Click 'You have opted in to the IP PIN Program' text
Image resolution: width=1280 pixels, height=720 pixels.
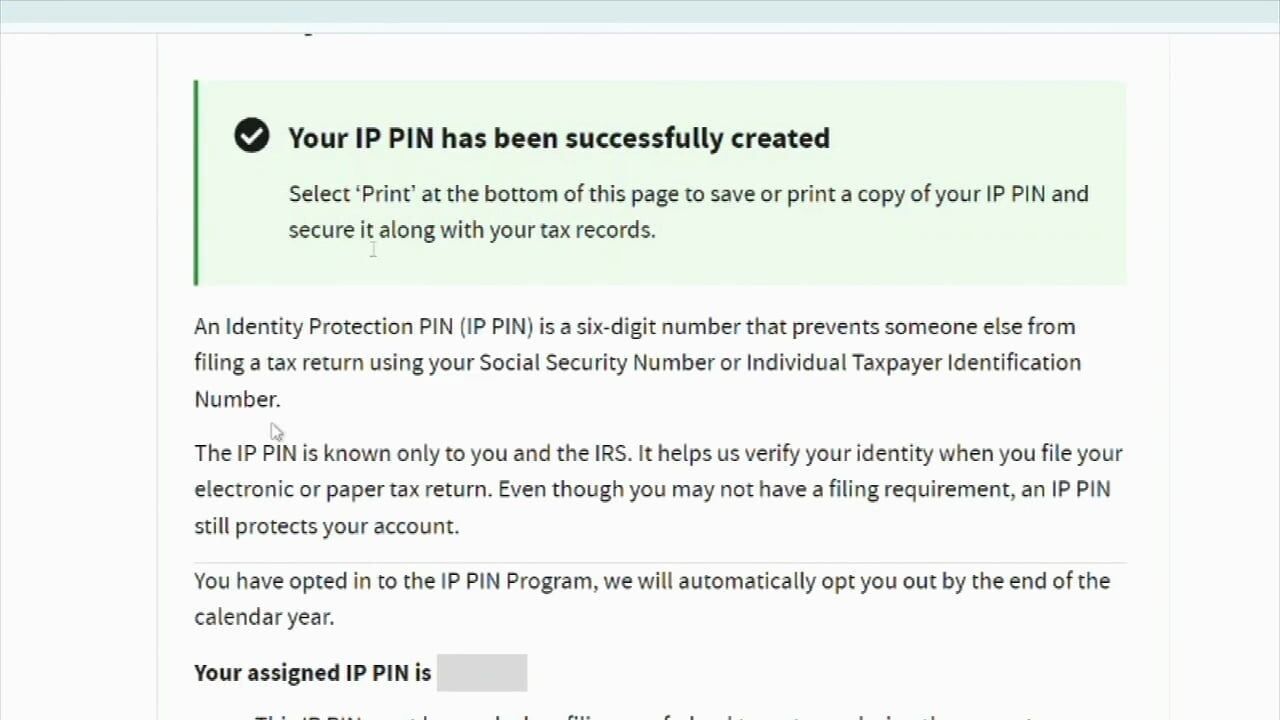pyautogui.click(x=393, y=581)
